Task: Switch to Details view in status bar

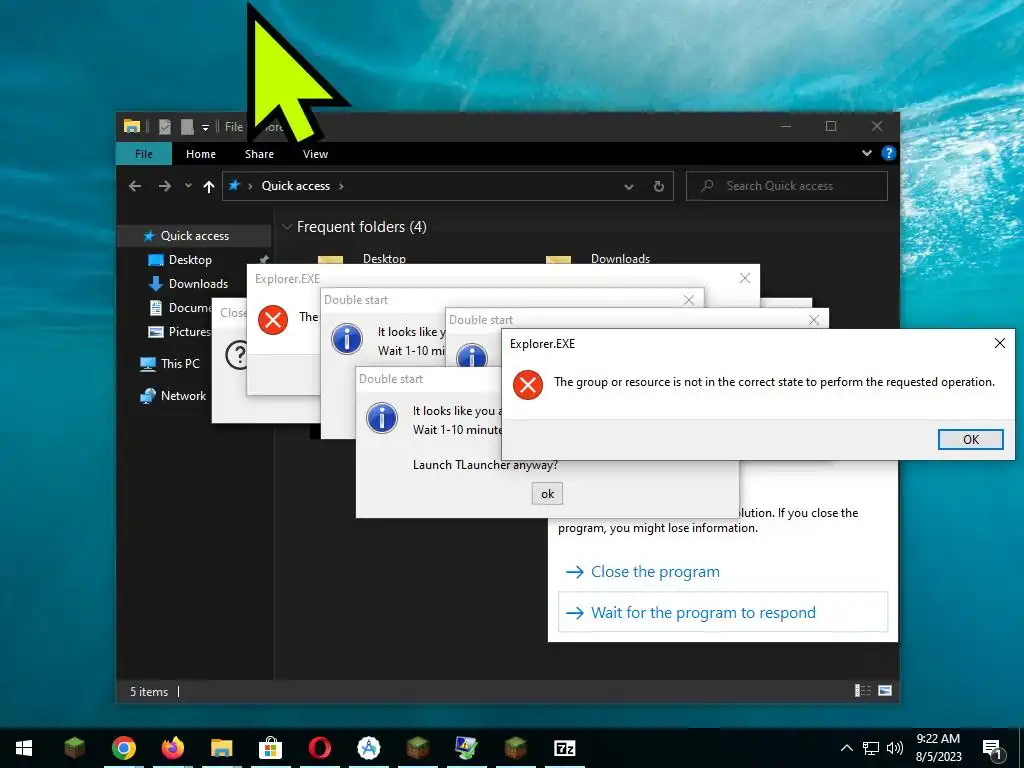Action: click(x=863, y=691)
